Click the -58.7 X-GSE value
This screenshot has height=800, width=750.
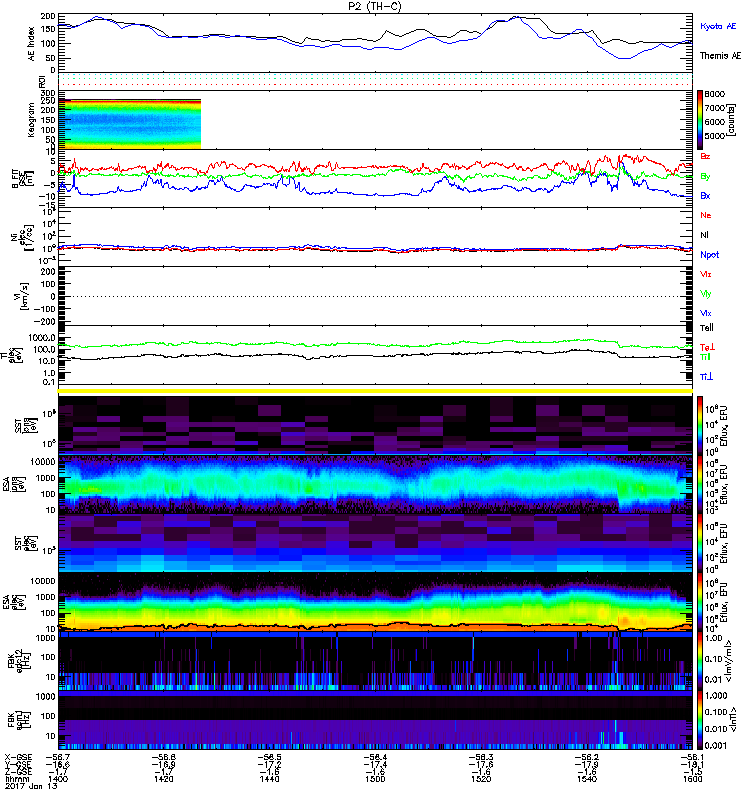click(58, 757)
